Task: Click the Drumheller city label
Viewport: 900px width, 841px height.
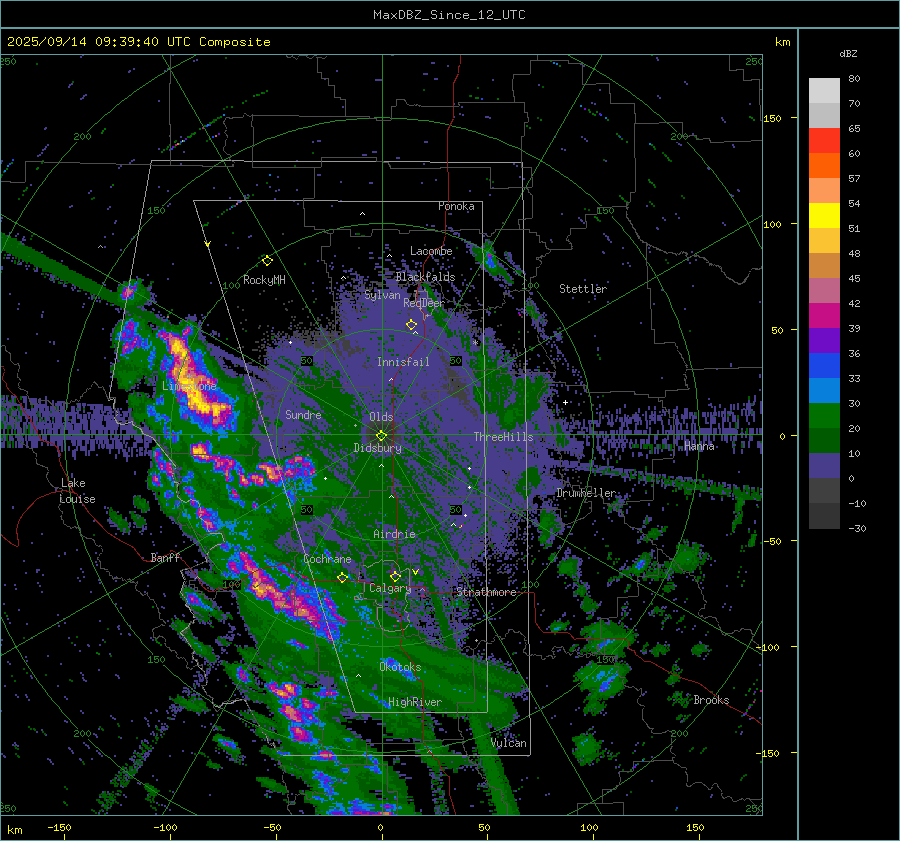Action: (586, 493)
